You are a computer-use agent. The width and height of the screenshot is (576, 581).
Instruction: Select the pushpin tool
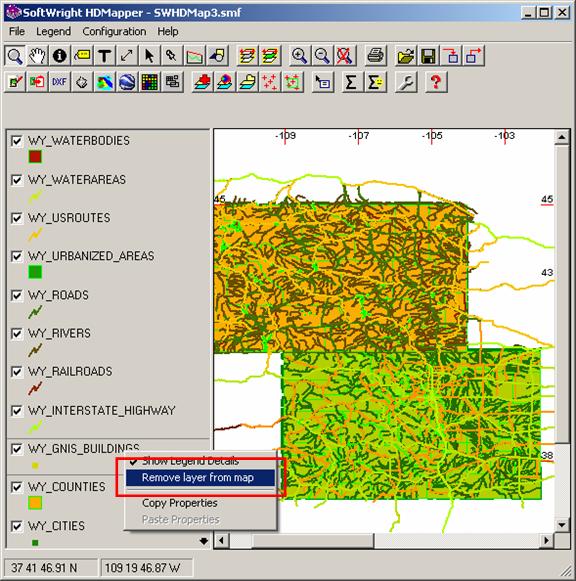coord(172,56)
